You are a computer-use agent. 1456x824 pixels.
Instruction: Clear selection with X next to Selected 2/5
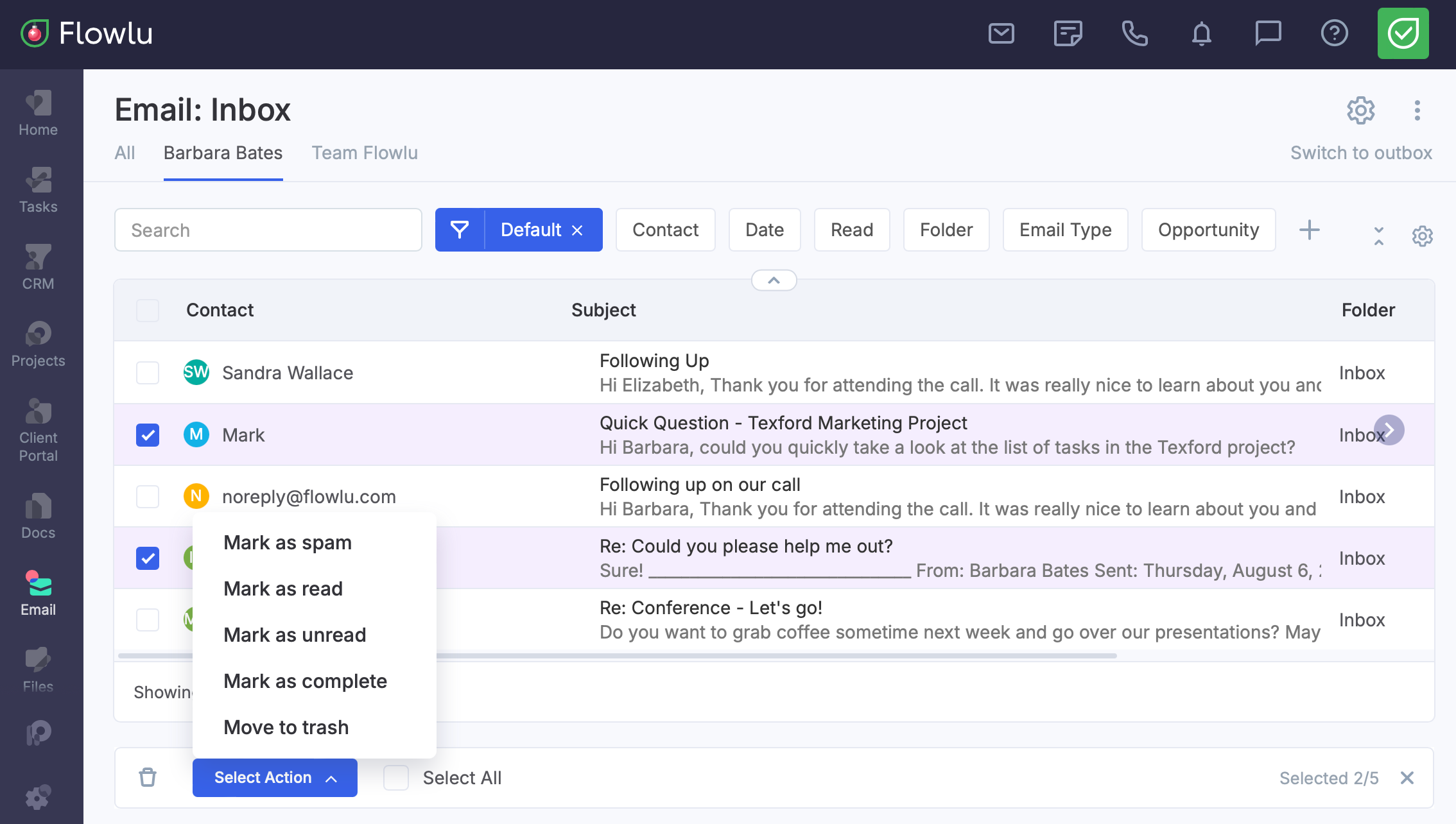click(x=1407, y=778)
